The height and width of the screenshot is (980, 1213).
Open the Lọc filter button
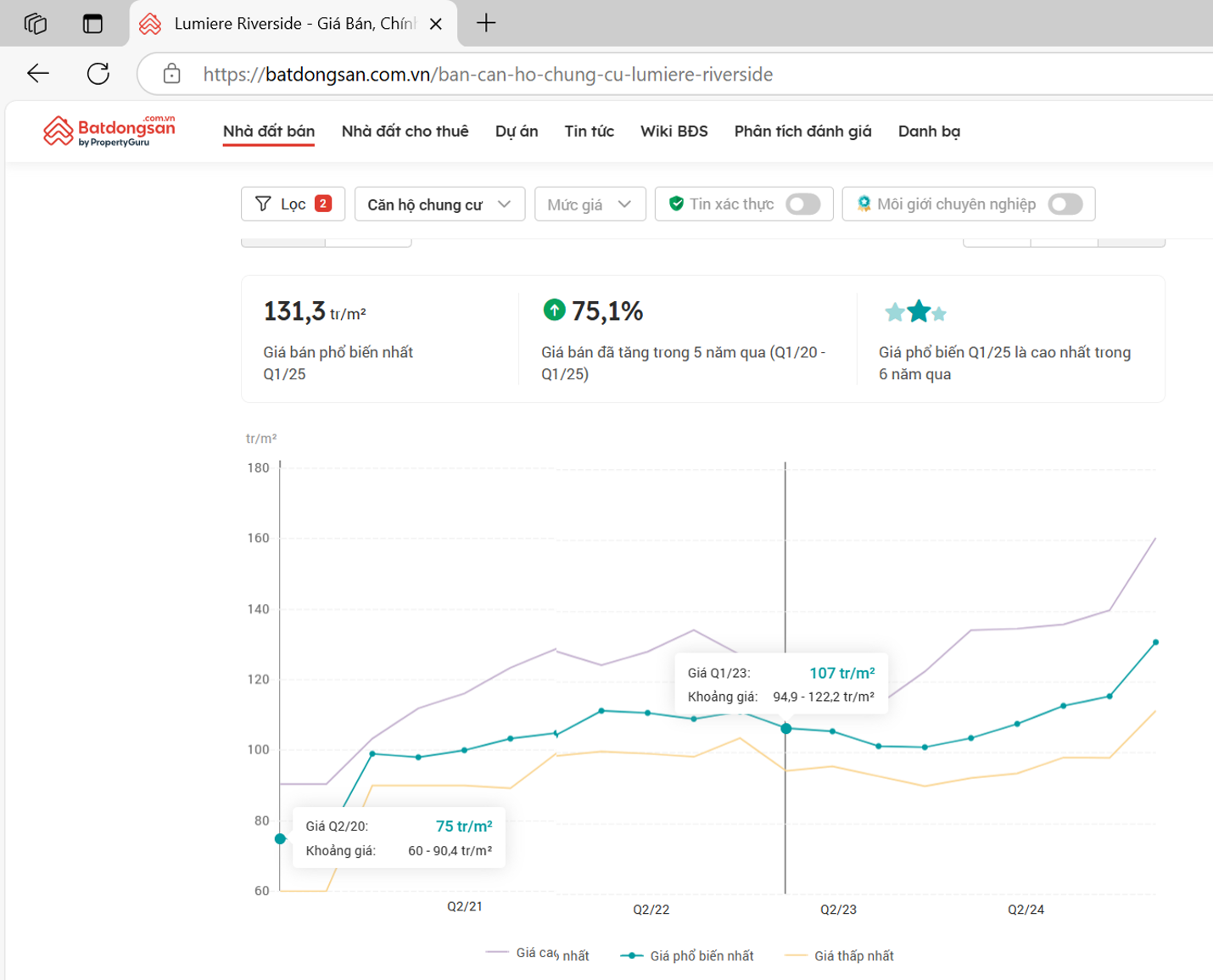[x=293, y=204]
